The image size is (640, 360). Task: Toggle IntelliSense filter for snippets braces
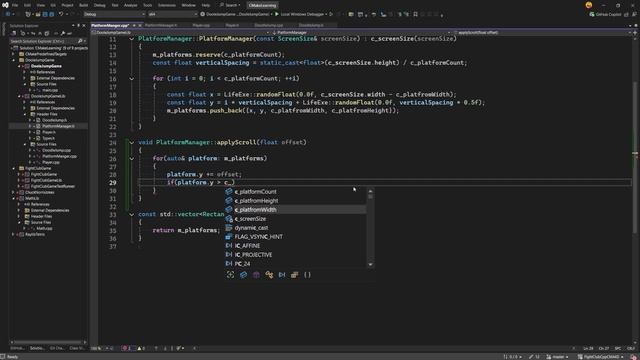coord(307,275)
